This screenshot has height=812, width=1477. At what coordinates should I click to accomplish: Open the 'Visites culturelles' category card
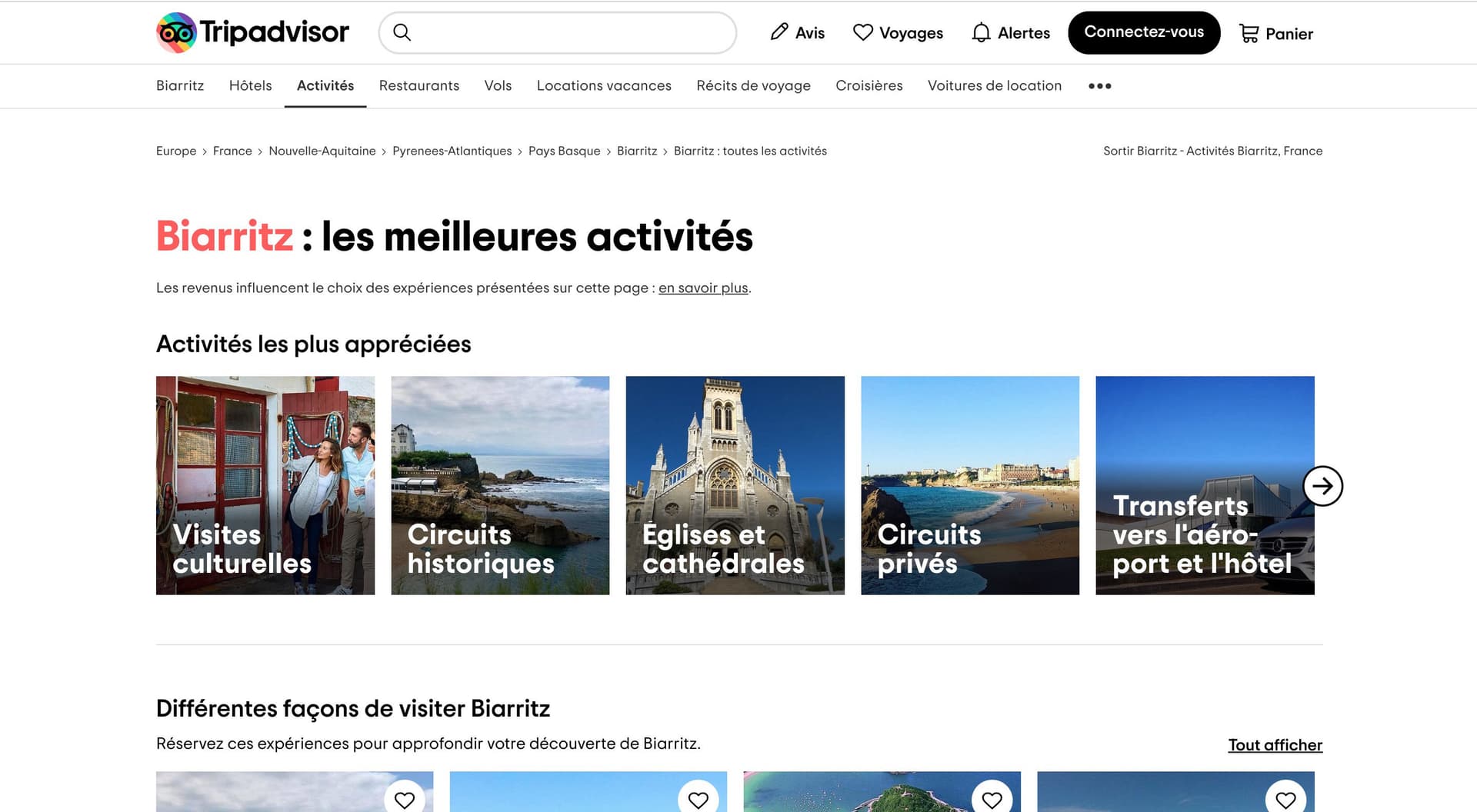pos(265,485)
